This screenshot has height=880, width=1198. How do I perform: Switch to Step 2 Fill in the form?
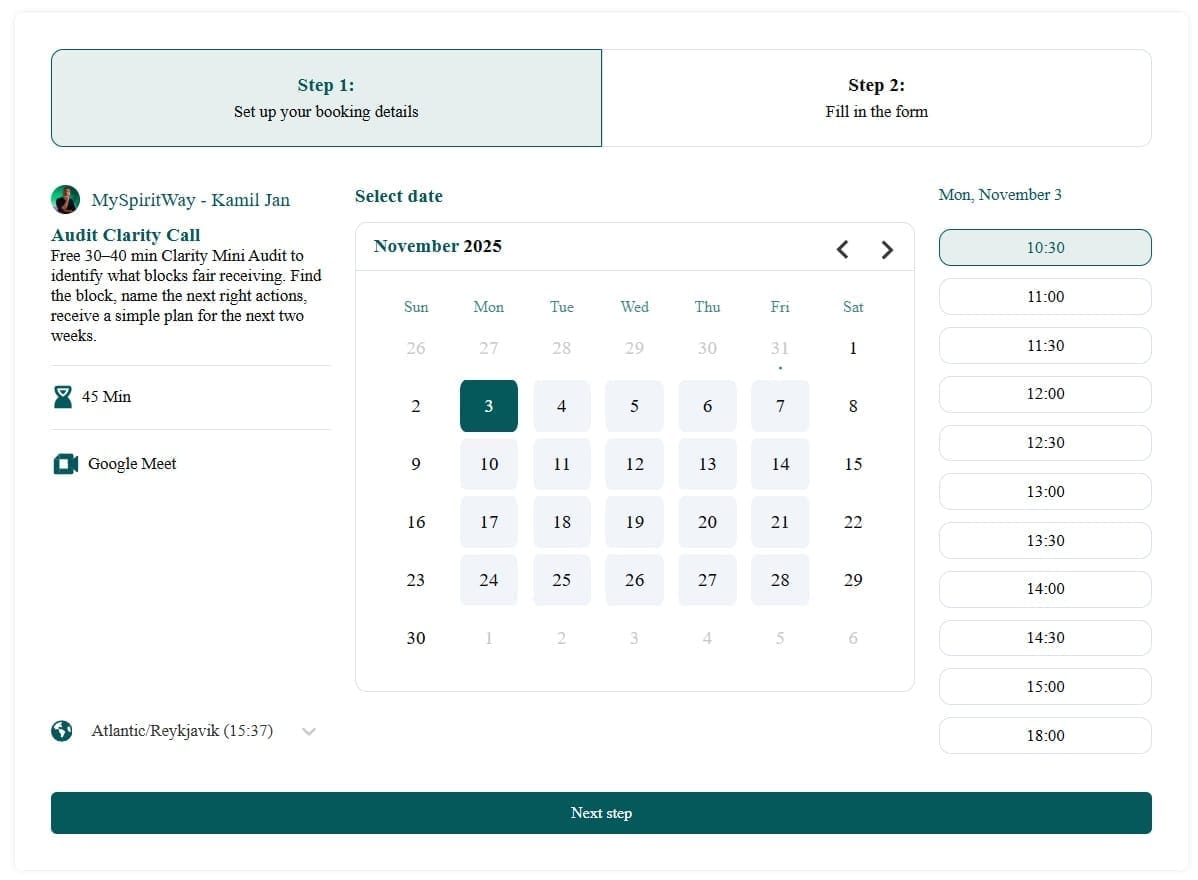(876, 98)
